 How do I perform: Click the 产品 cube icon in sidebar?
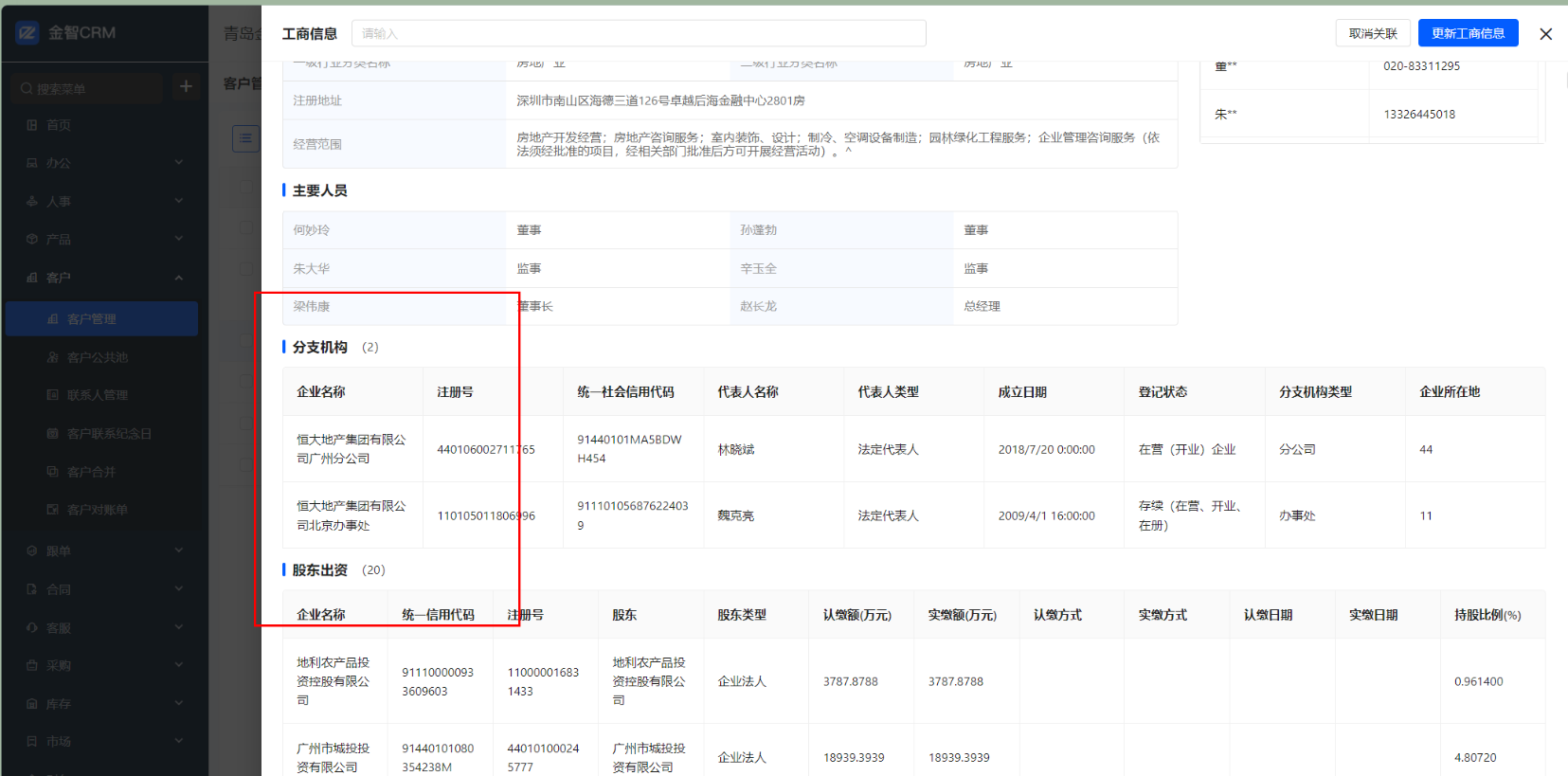click(32, 239)
